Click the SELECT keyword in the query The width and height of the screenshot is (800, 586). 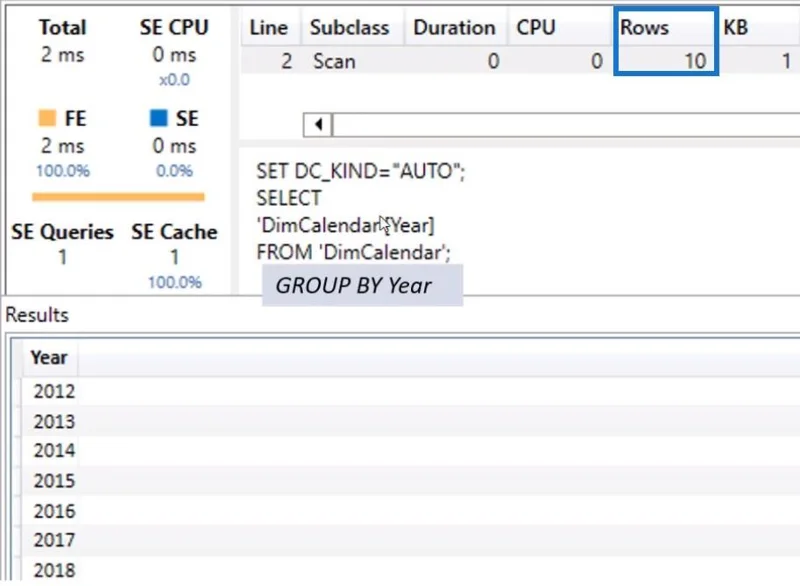click(x=289, y=198)
